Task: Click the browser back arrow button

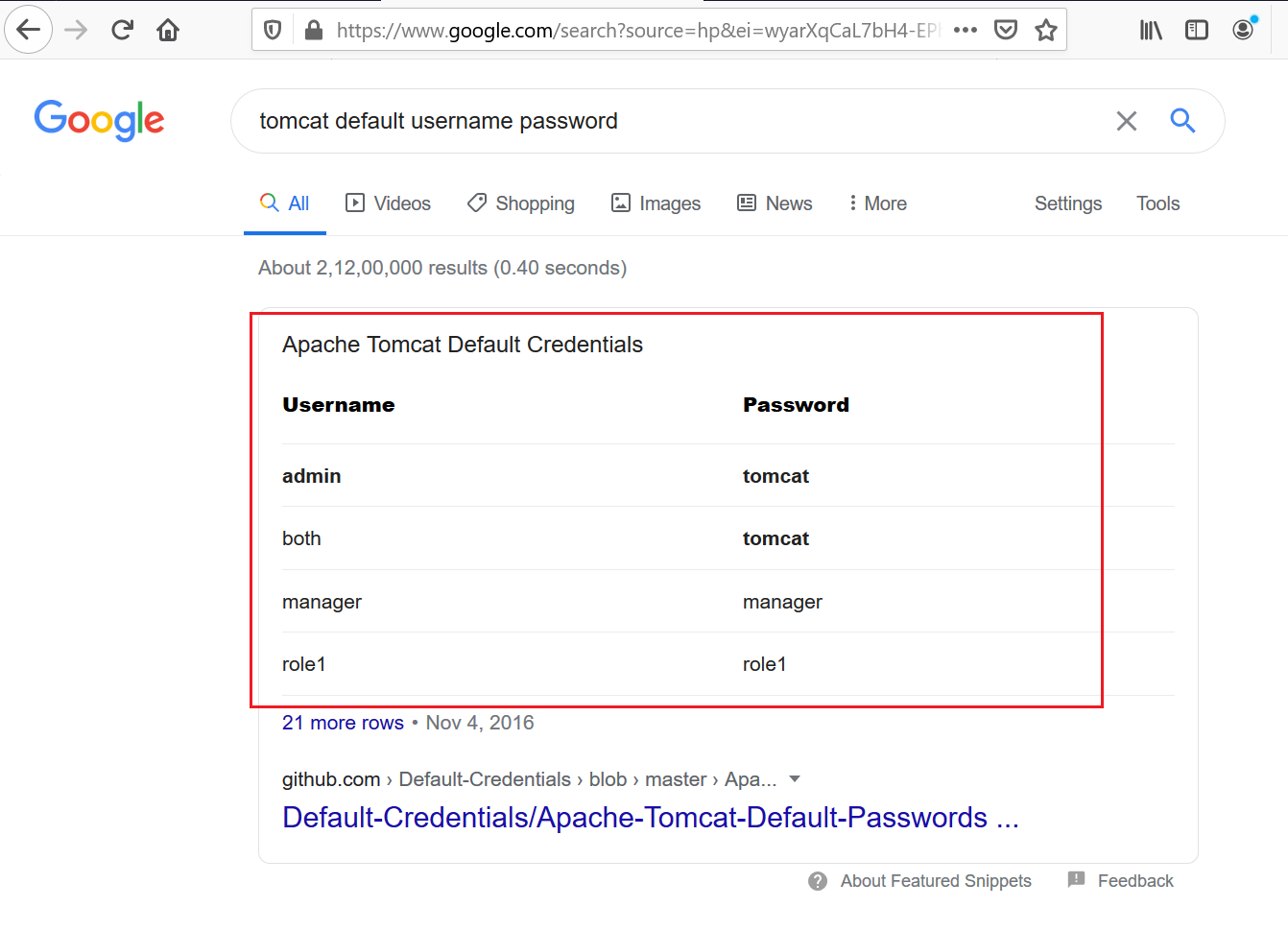Action: [29, 30]
